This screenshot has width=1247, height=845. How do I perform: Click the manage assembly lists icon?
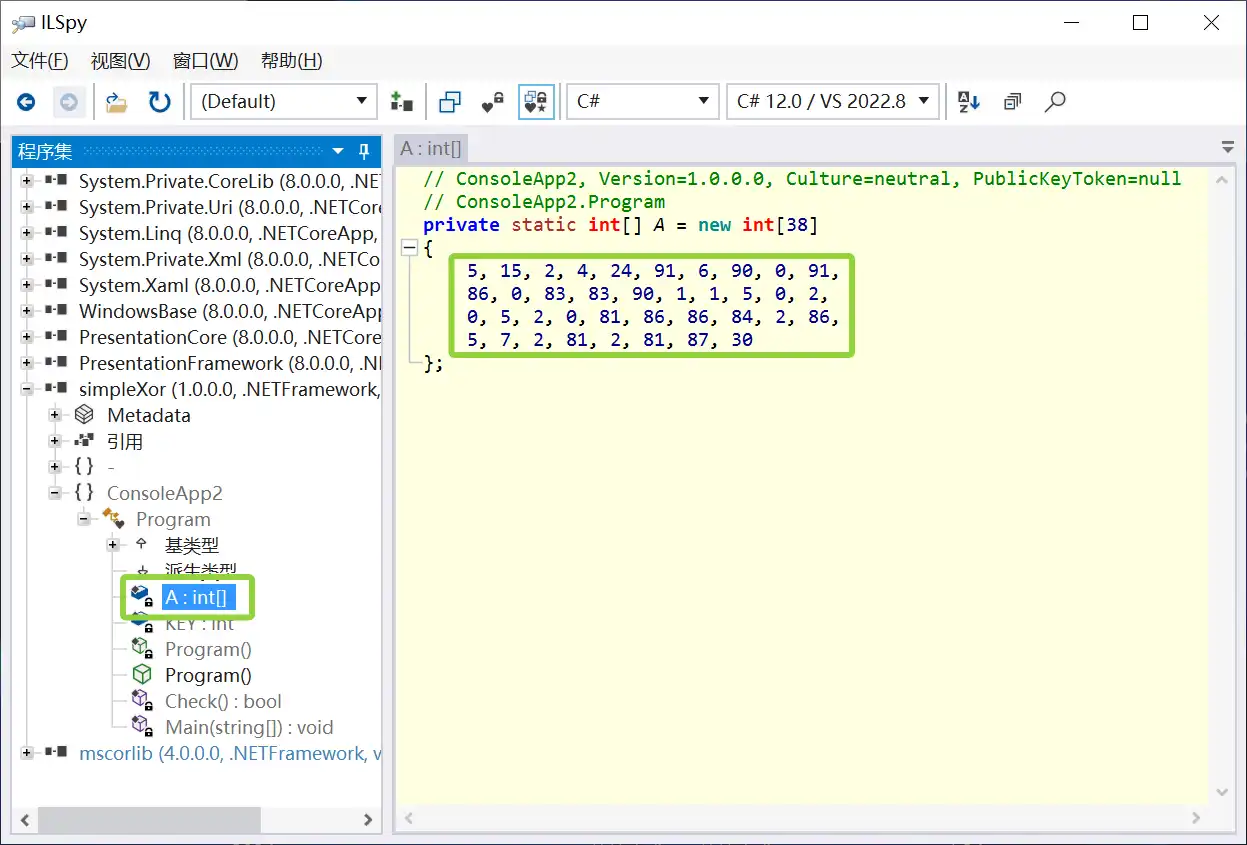401,101
